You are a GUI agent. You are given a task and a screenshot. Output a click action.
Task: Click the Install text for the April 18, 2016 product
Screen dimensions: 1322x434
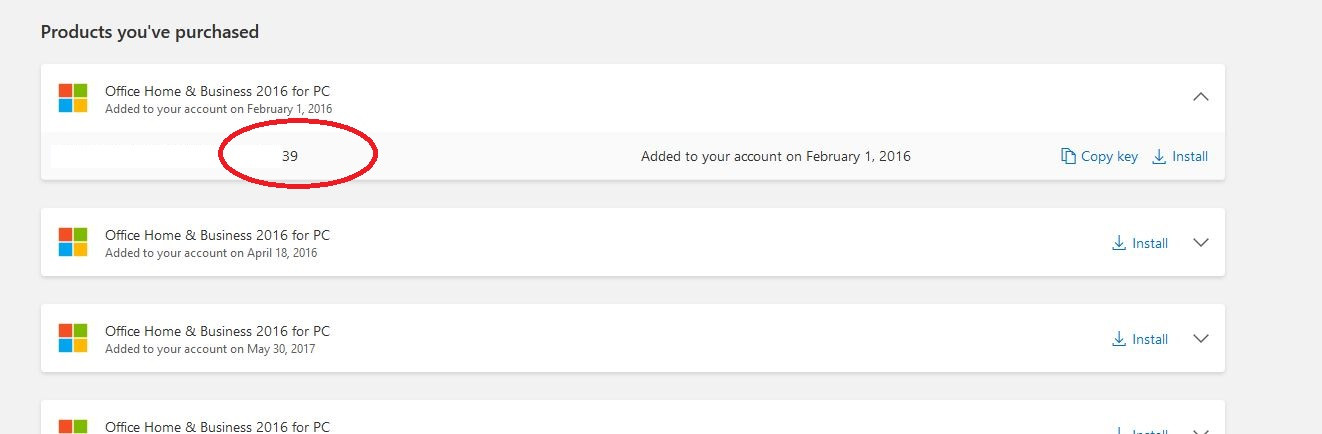tap(1150, 243)
